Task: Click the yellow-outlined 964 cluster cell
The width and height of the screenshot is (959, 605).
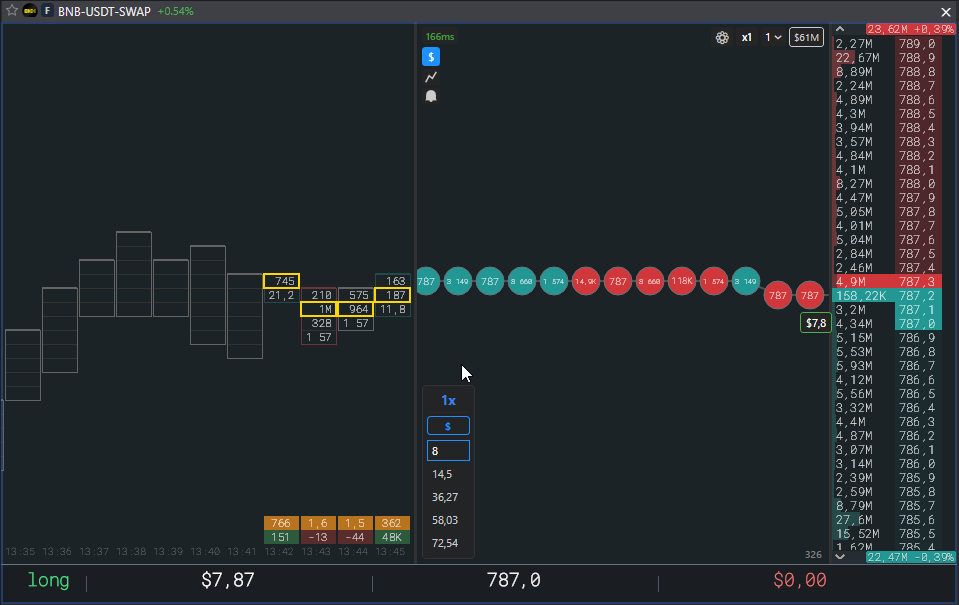Action: click(x=355, y=309)
